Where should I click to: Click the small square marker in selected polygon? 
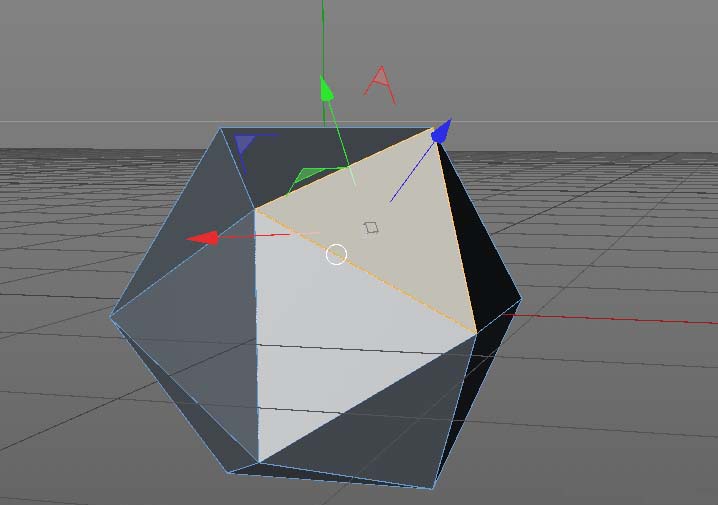point(371,228)
